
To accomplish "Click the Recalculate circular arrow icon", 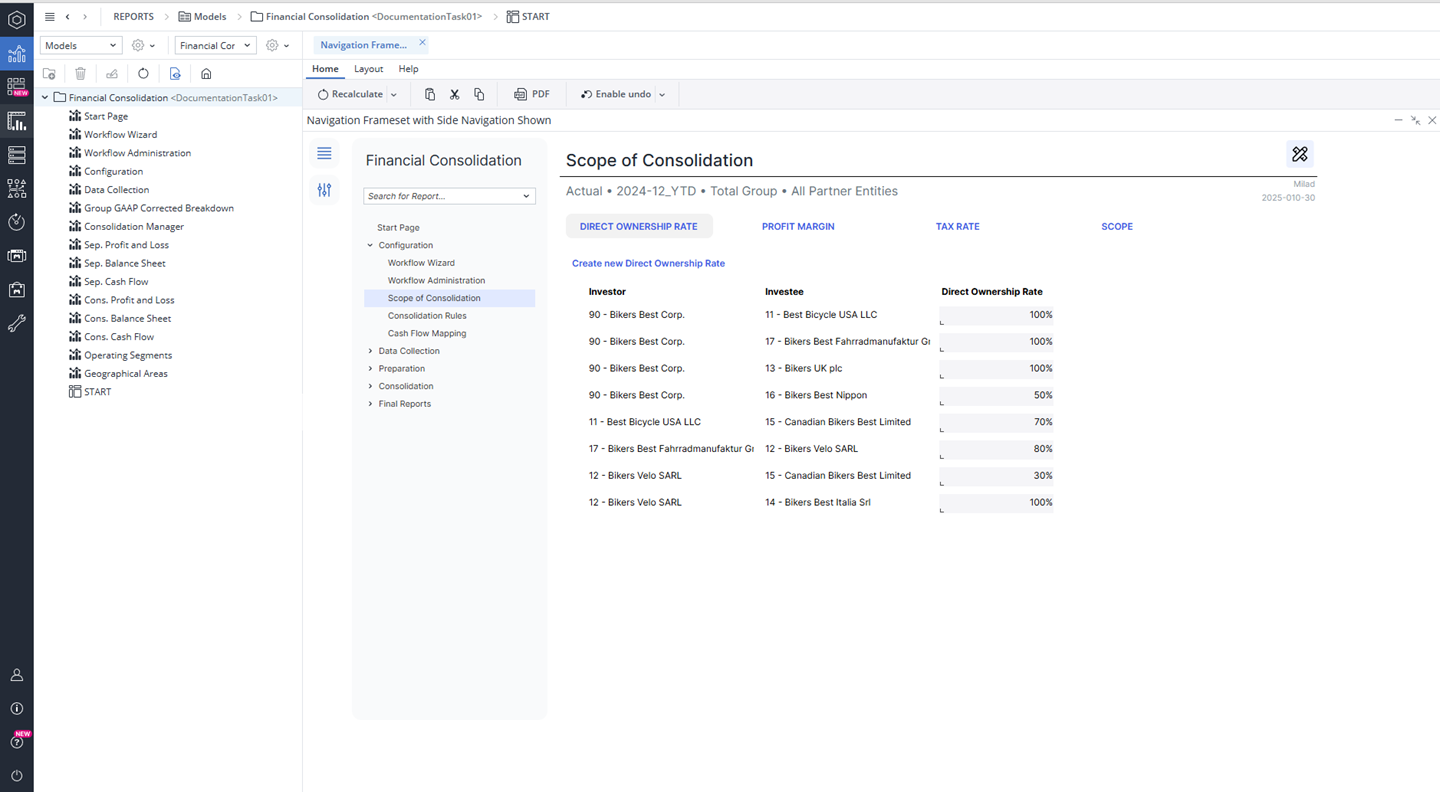I will (x=323, y=94).
